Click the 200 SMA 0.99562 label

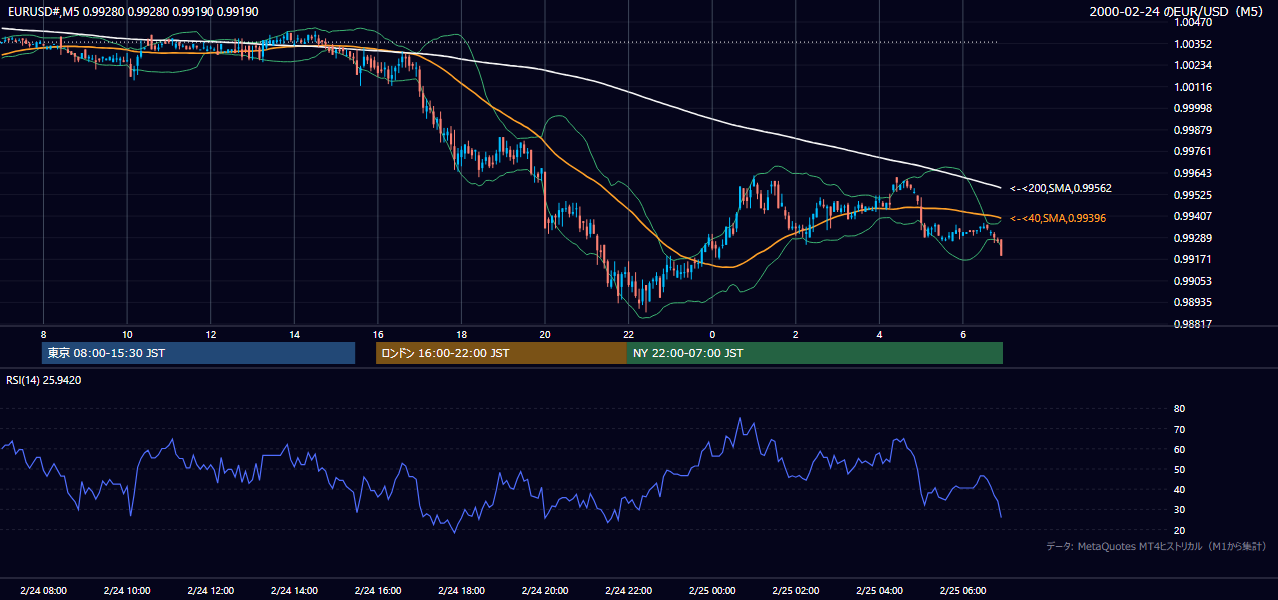(x=1061, y=188)
